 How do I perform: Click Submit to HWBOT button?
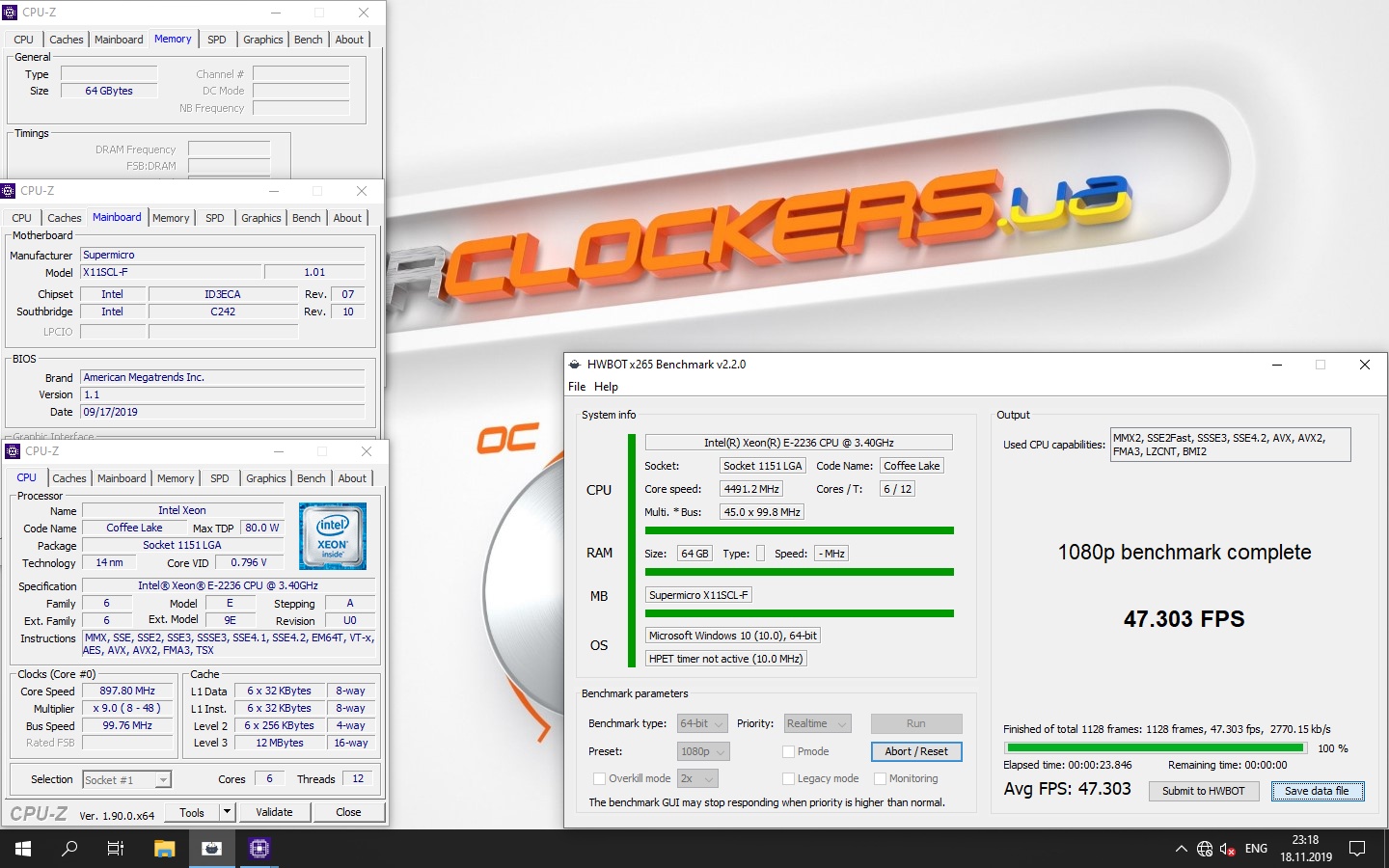pyautogui.click(x=1203, y=791)
